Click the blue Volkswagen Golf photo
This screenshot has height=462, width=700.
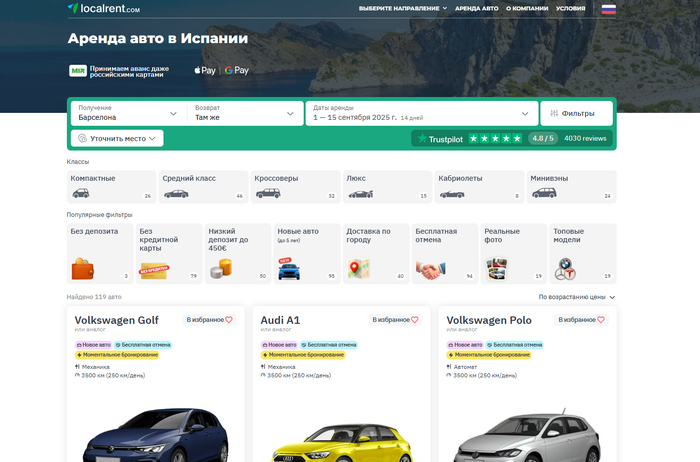pos(155,435)
